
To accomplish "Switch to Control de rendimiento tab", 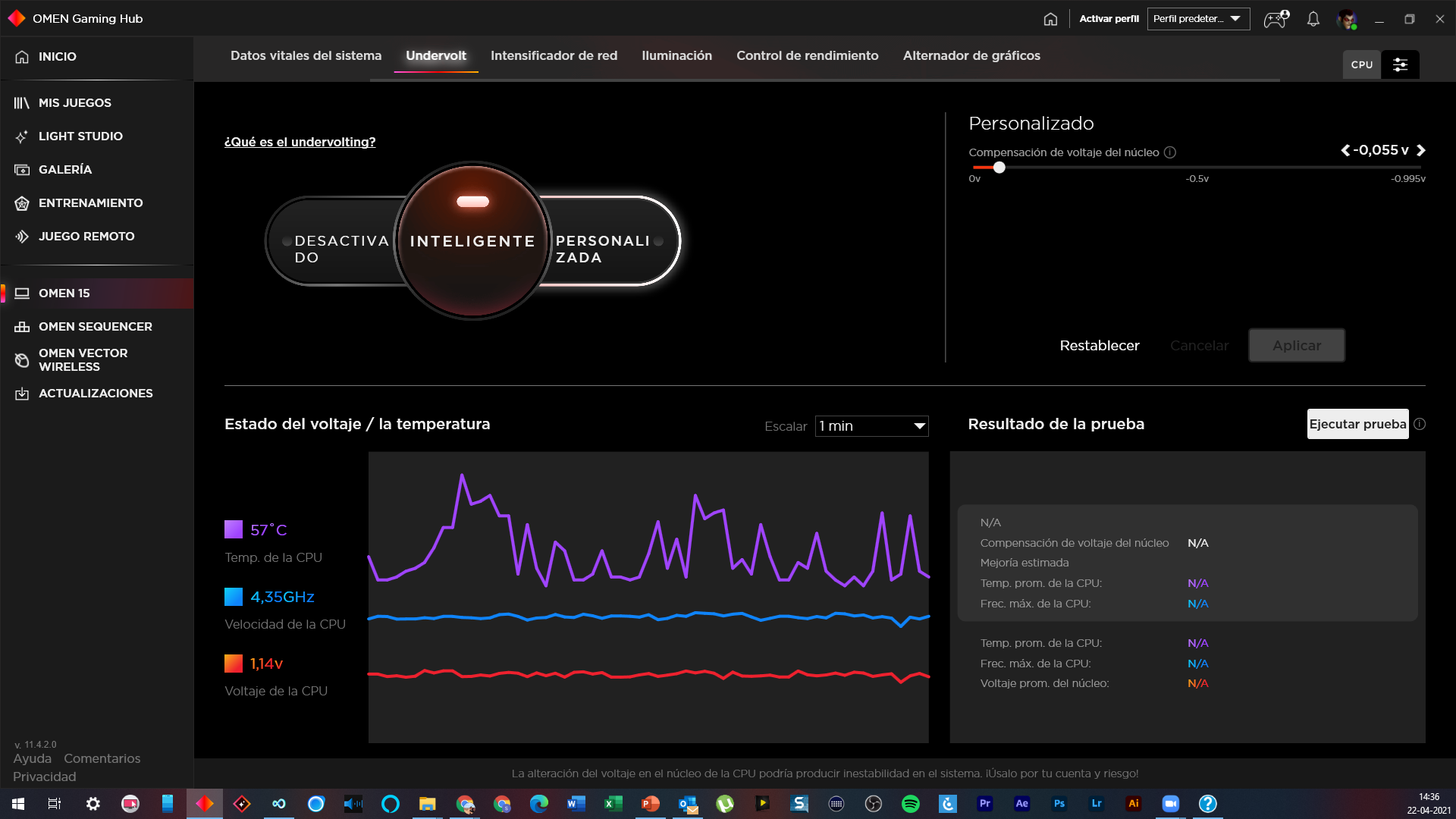I will pos(807,56).
